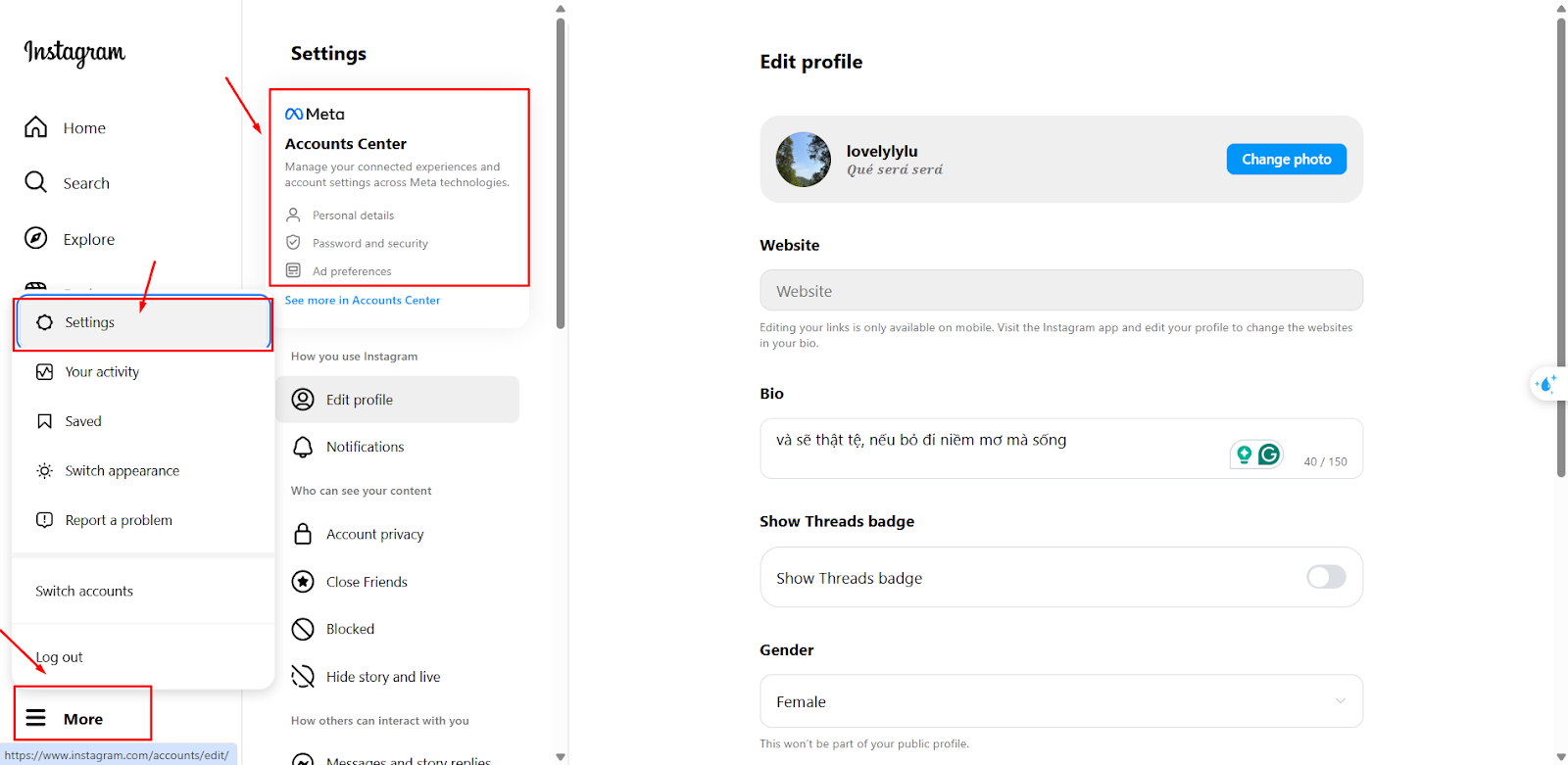Click the Report a problem icon
Image resolution: width=1568 pixels, height=765 pixels.
[x=45, y=520]
